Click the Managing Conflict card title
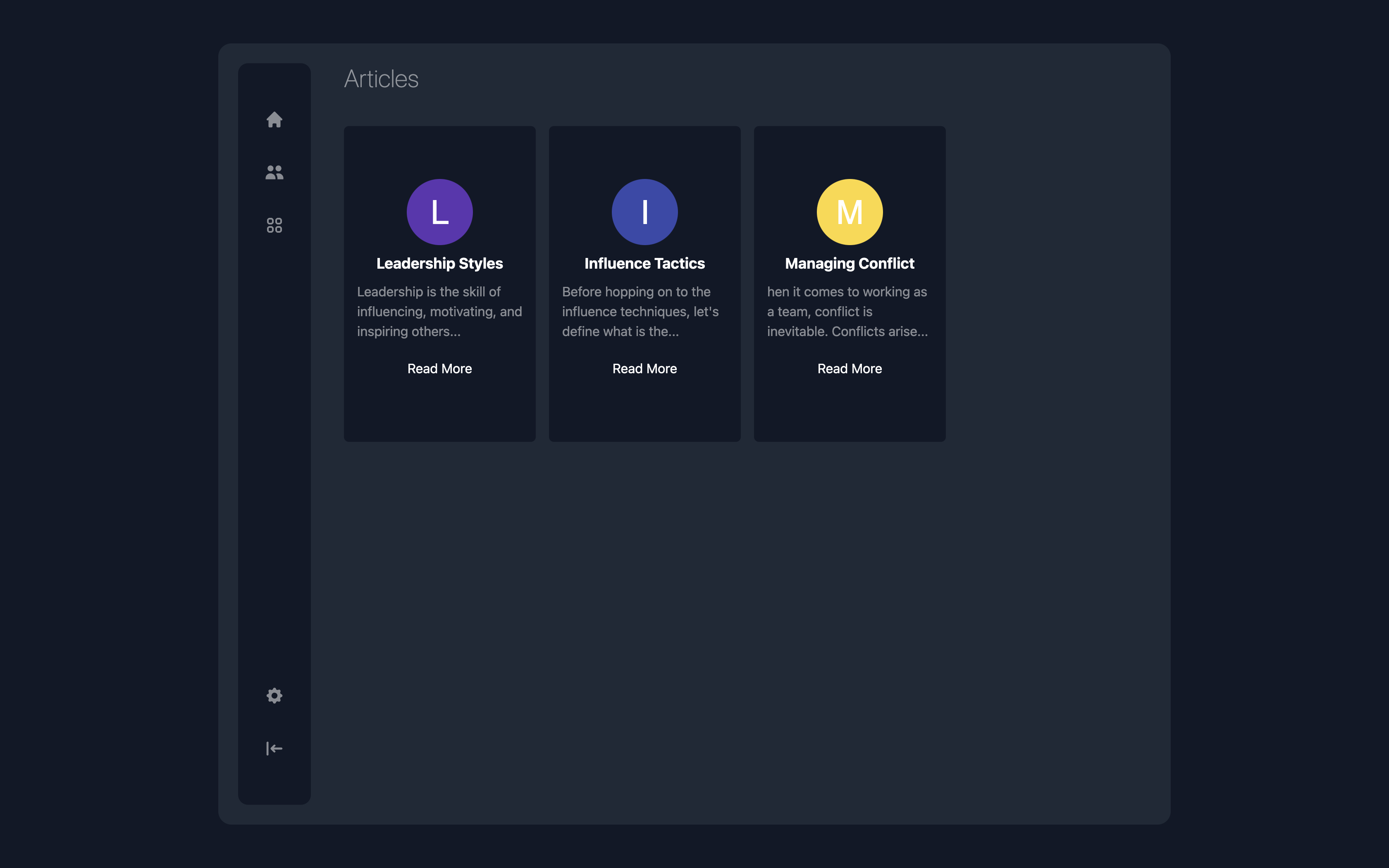 coord(850,264)
